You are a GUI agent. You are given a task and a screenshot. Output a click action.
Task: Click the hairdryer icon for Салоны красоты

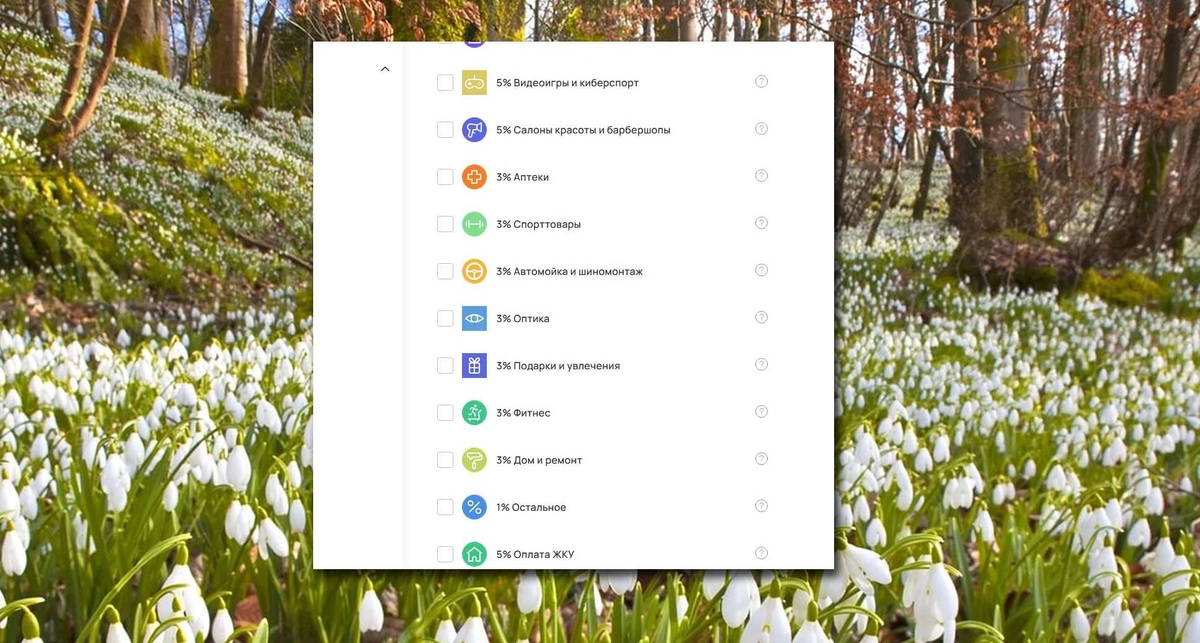coord(474,130)
